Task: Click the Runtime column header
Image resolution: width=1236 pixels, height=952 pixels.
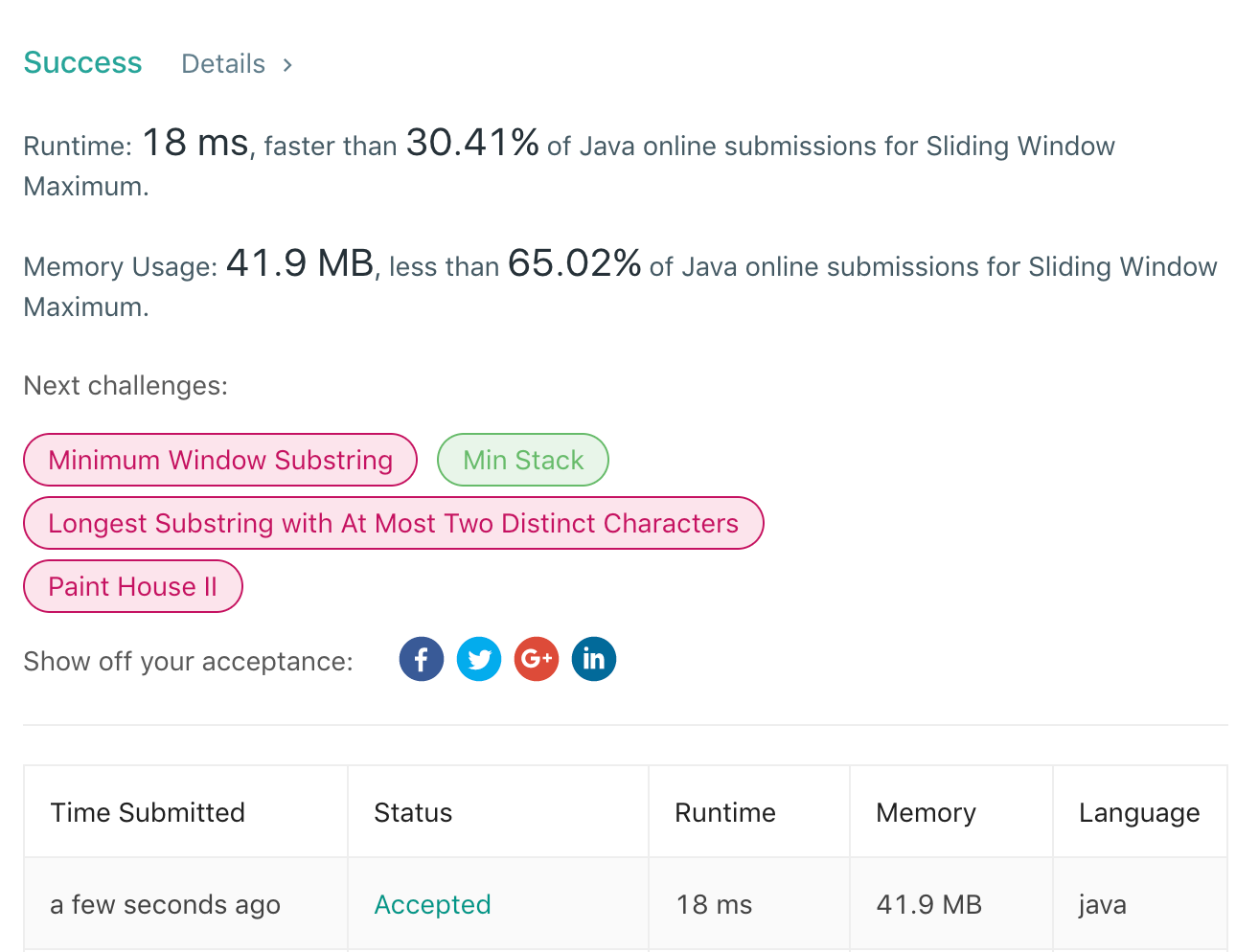Action: click(725, 811)
